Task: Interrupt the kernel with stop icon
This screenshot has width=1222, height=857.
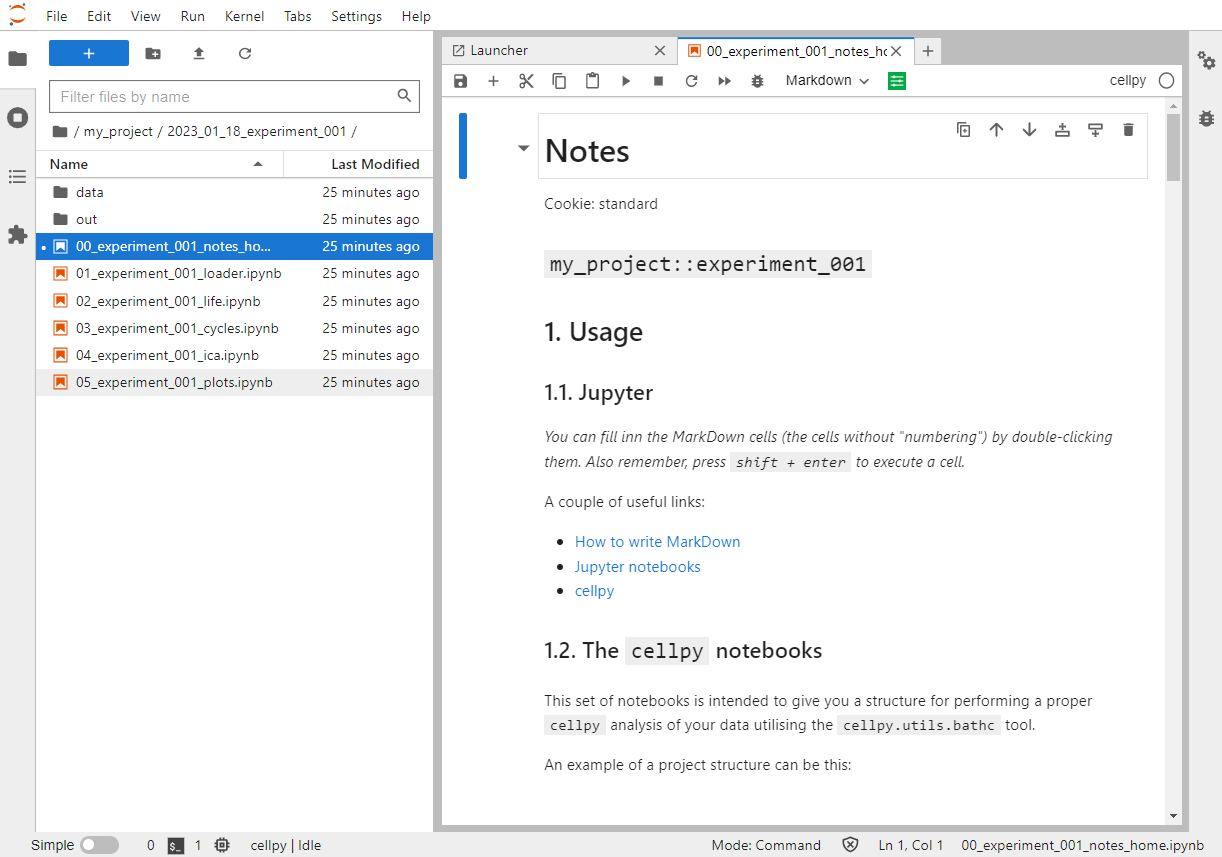Action: 658,81
